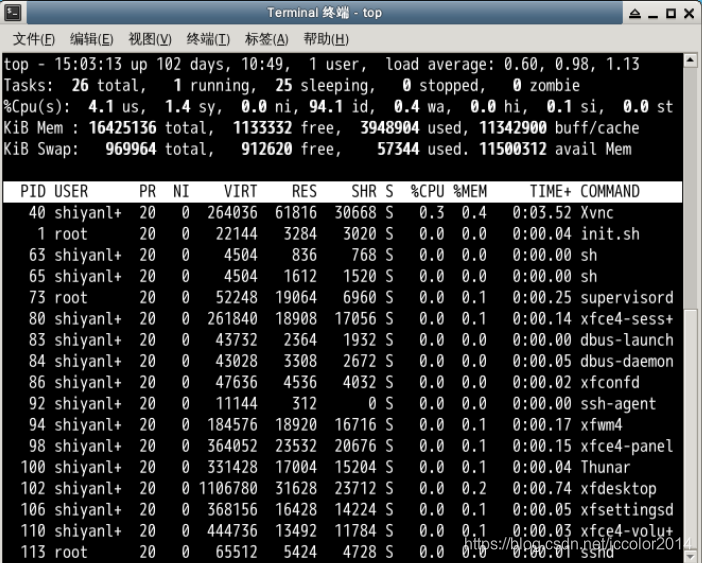Click PID 73 in the process list

click(x=37, y=297)
